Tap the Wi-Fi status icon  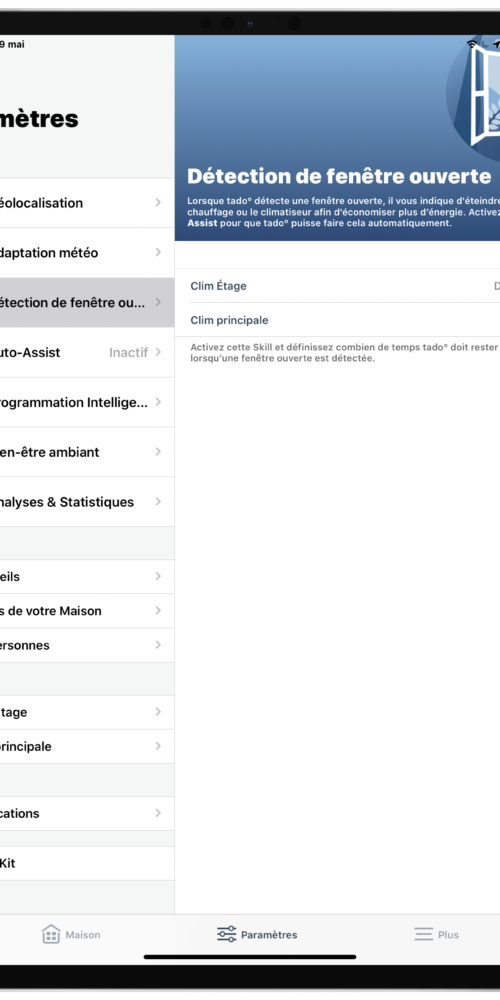[x=472, y=44]
